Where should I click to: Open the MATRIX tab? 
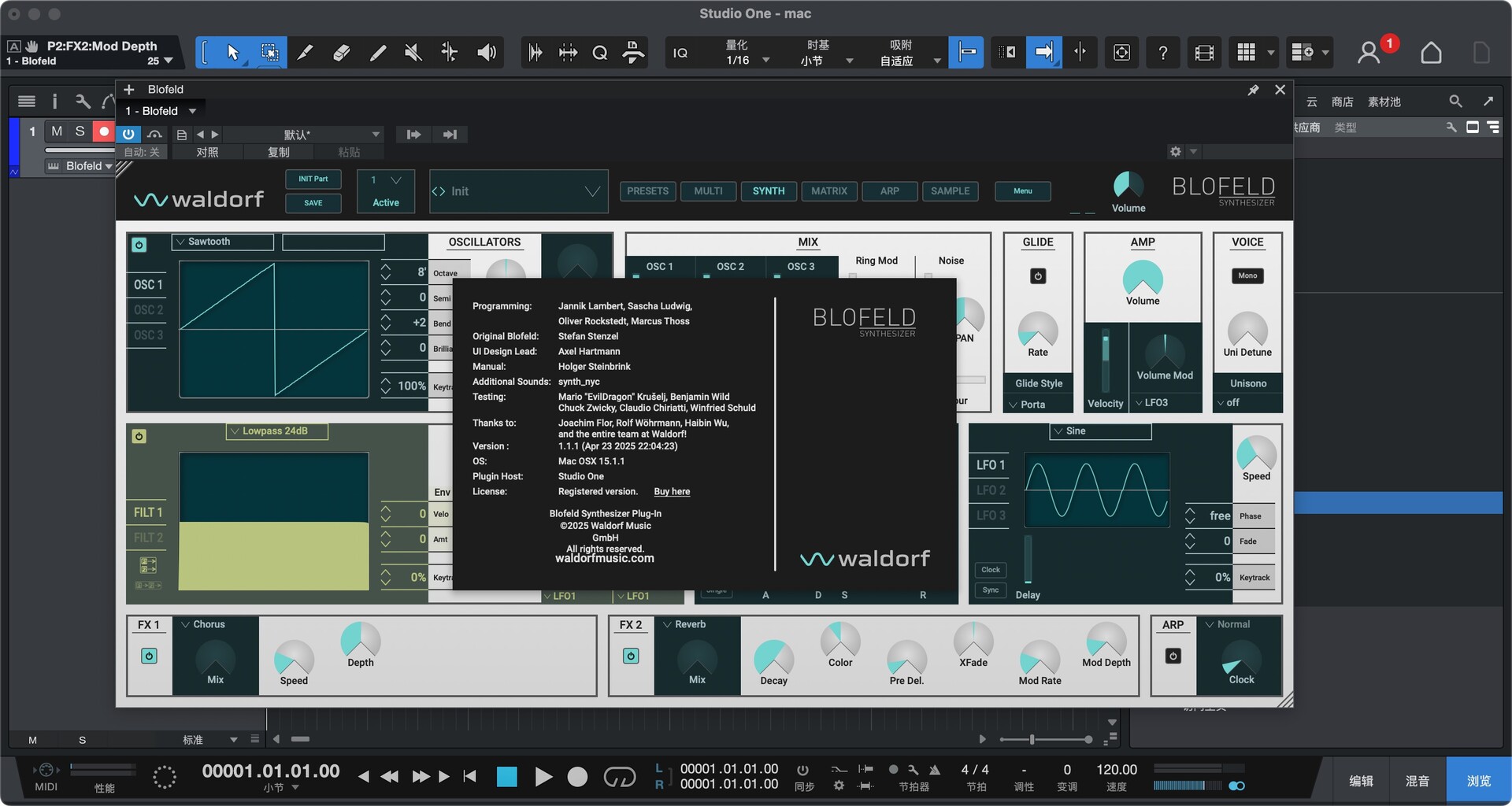coord(829,191)
